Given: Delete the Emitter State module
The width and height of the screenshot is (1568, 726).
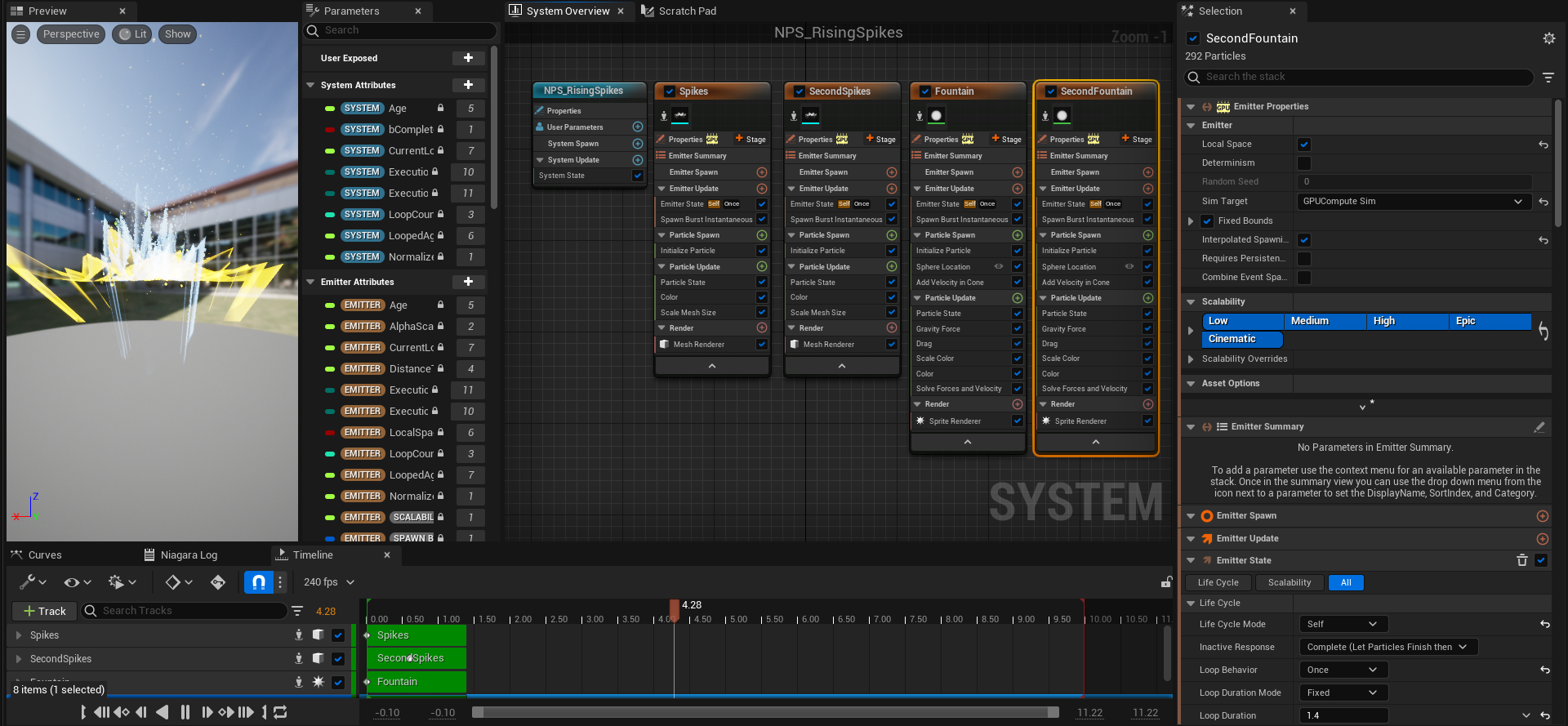Looking at the screenshot, I should 1522,560.
